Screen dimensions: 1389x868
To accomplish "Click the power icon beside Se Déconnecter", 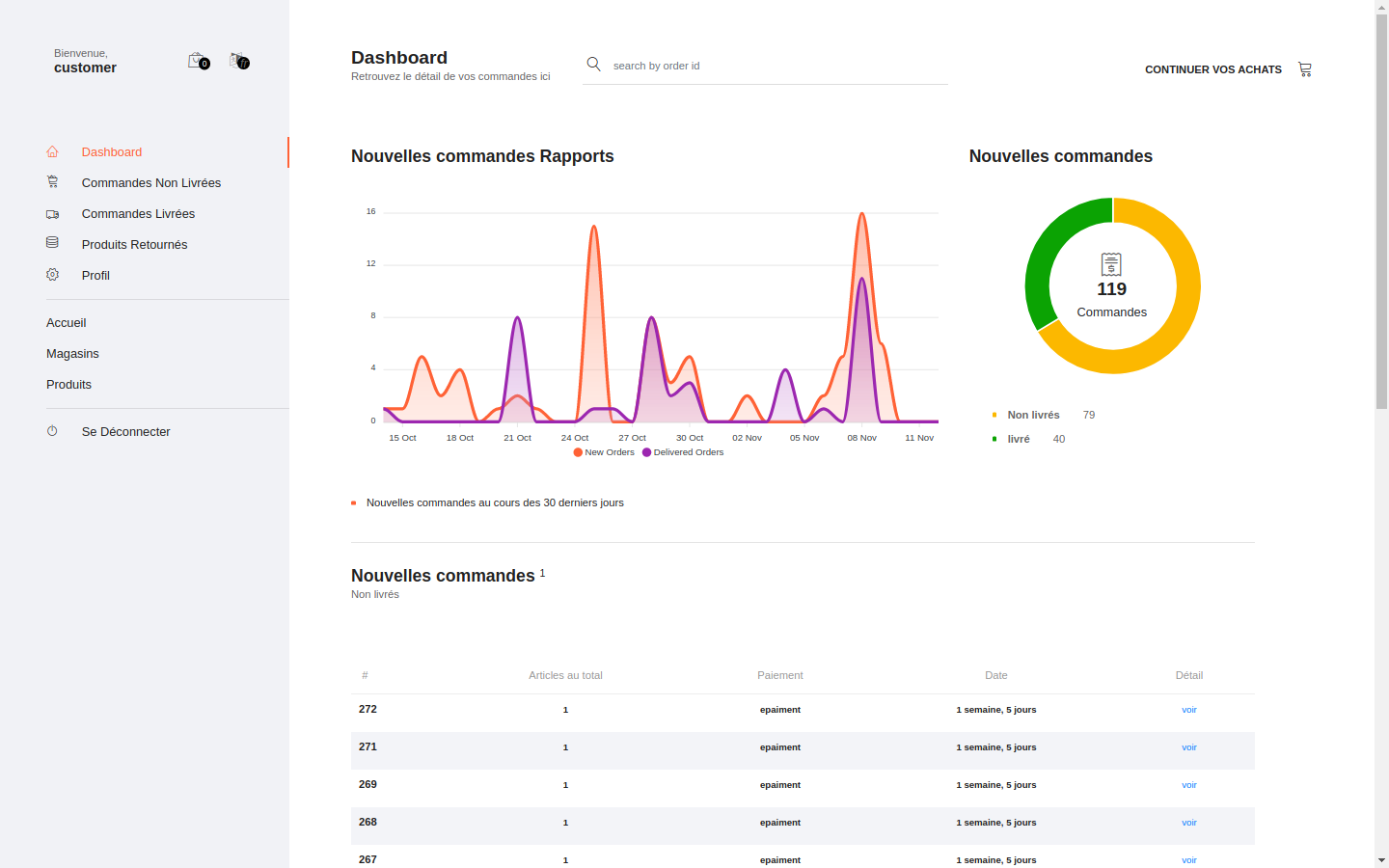I will click(x=53, y=431).
